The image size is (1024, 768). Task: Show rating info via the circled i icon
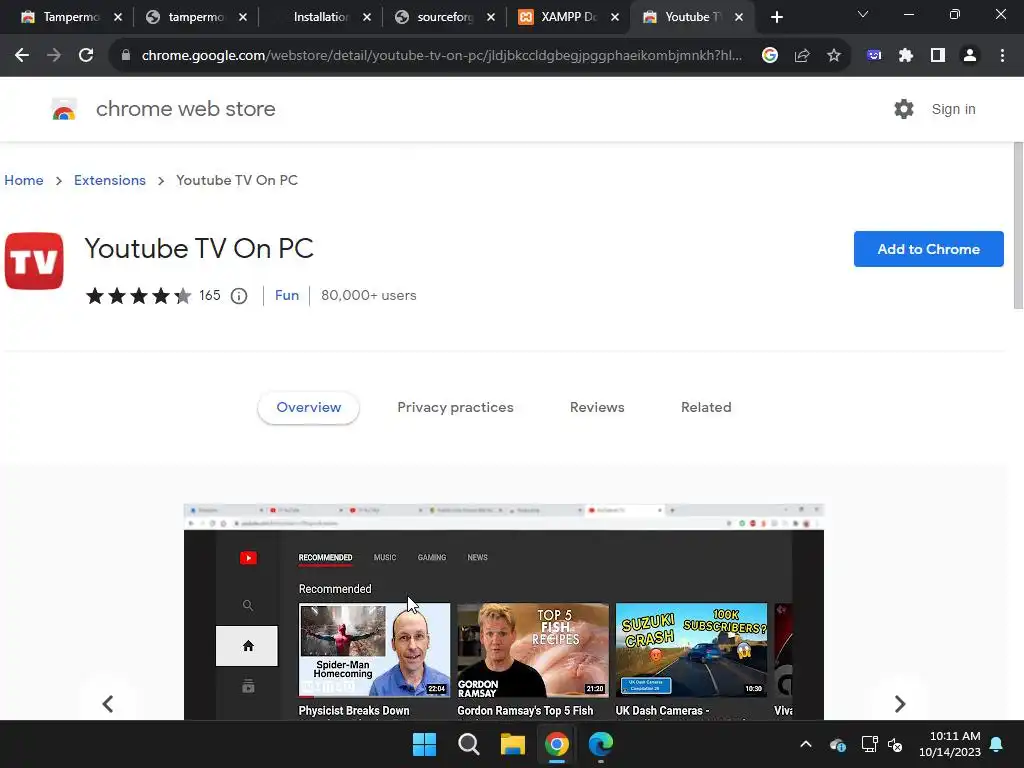point(239,296)
